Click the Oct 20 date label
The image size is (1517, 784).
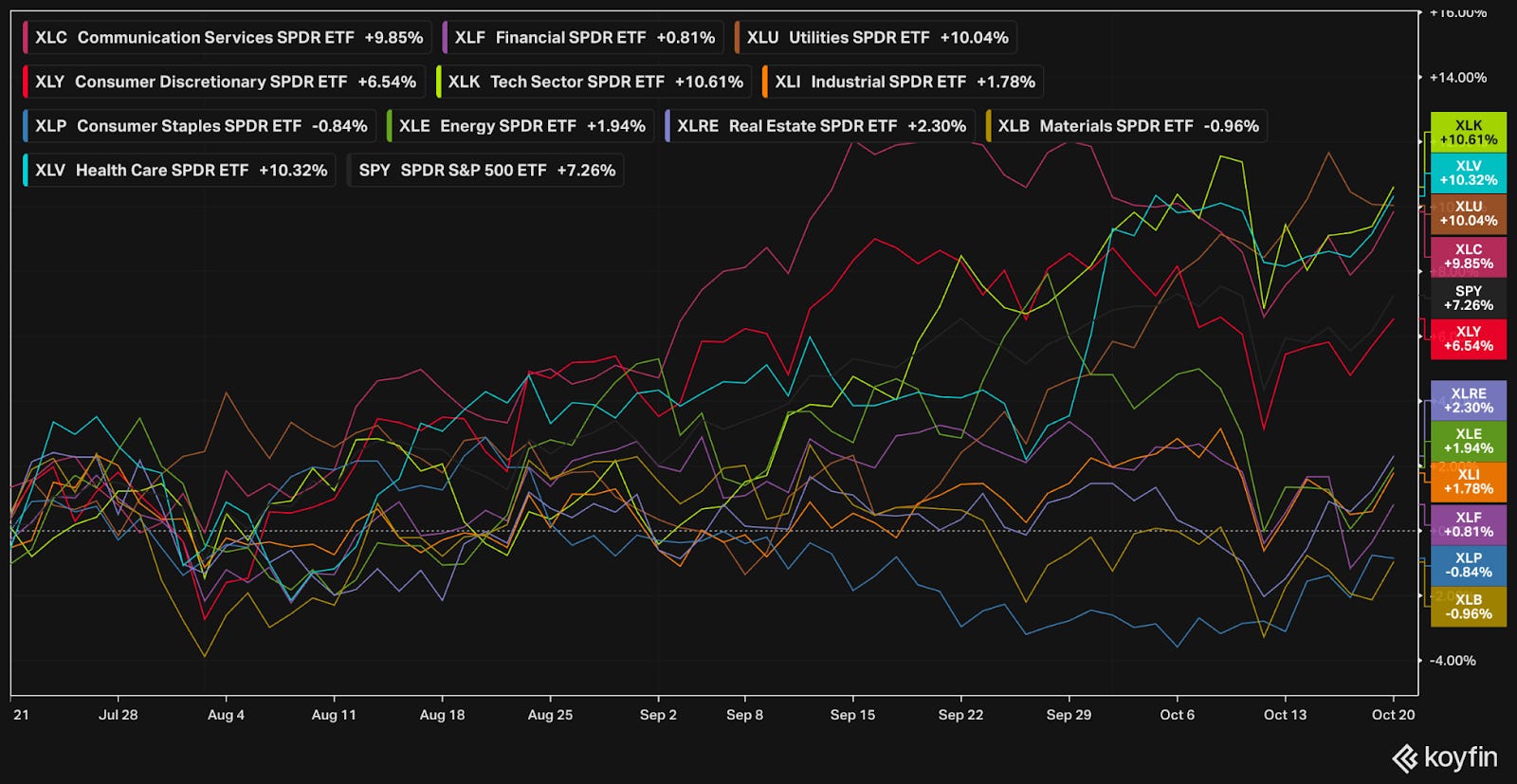[1394, 715]
